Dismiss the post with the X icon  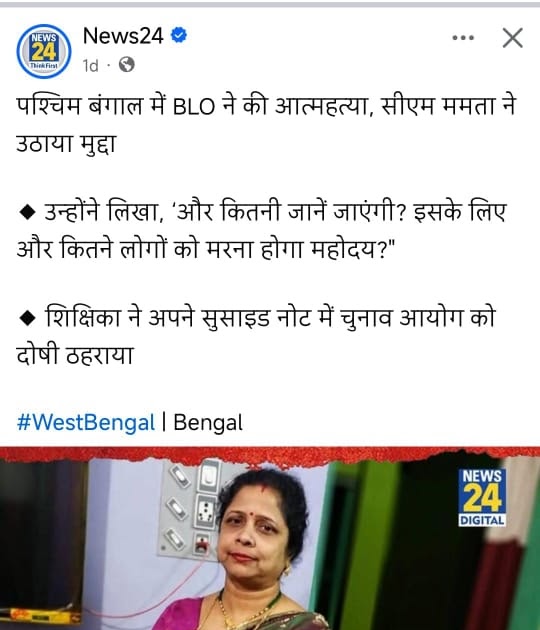coord(513,38)
